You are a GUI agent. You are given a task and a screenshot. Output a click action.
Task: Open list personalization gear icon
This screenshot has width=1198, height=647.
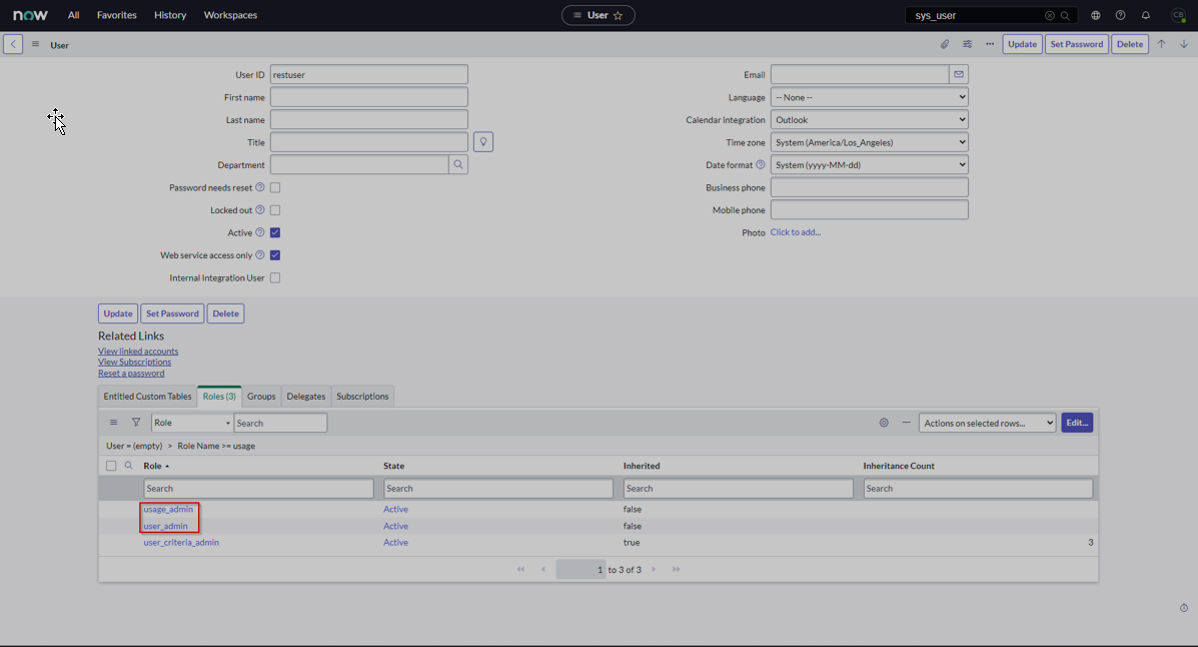click(x=884, y=423)
